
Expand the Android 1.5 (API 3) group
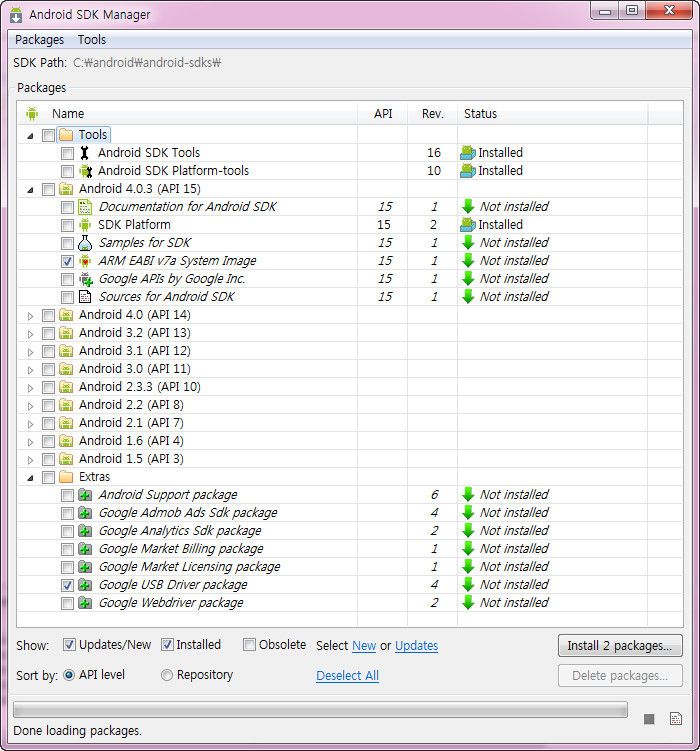[31, 460]
